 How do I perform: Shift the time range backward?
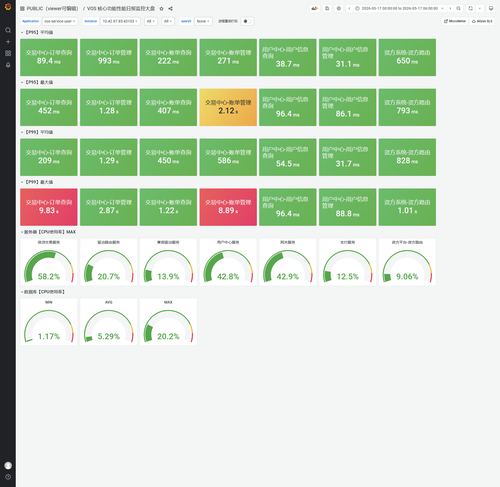[349, 8]
